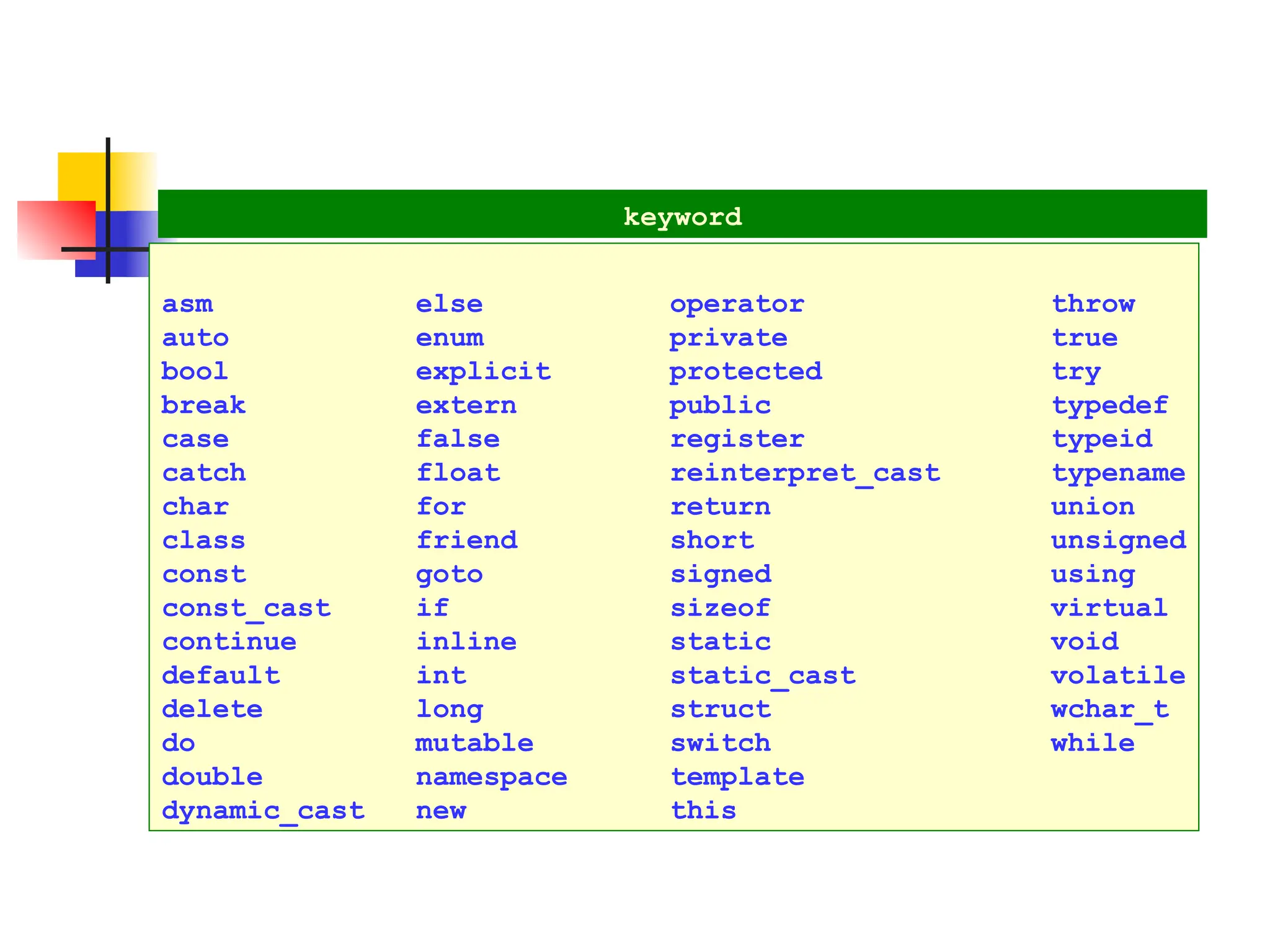Select the keyword 'new'

[441, 811]
